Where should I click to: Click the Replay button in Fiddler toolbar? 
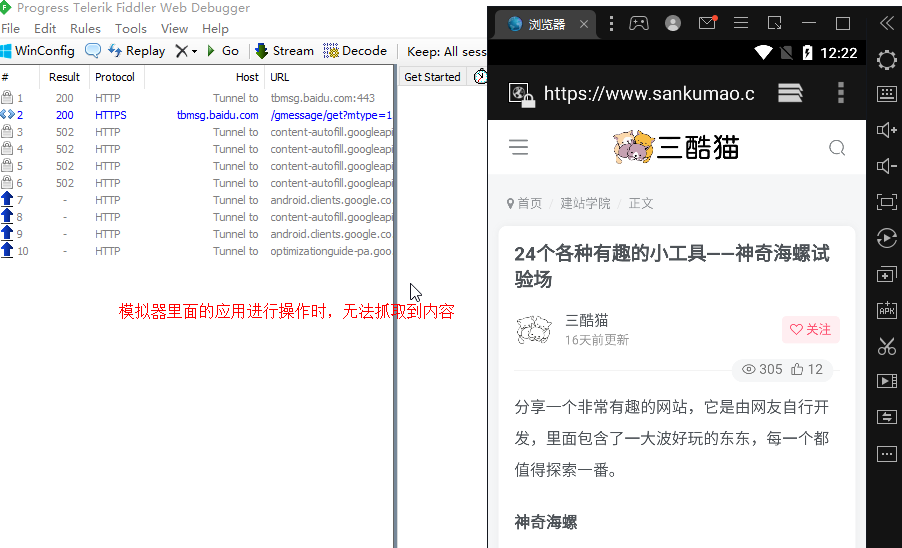pyautogui.click(x=137, y=51)
